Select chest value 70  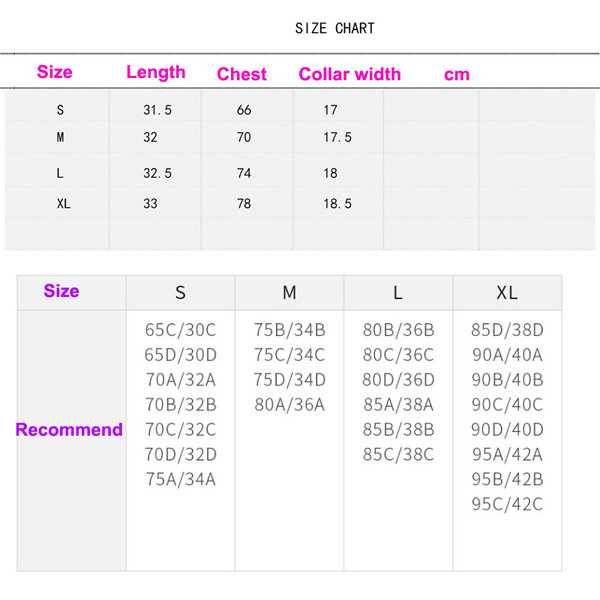244,137
